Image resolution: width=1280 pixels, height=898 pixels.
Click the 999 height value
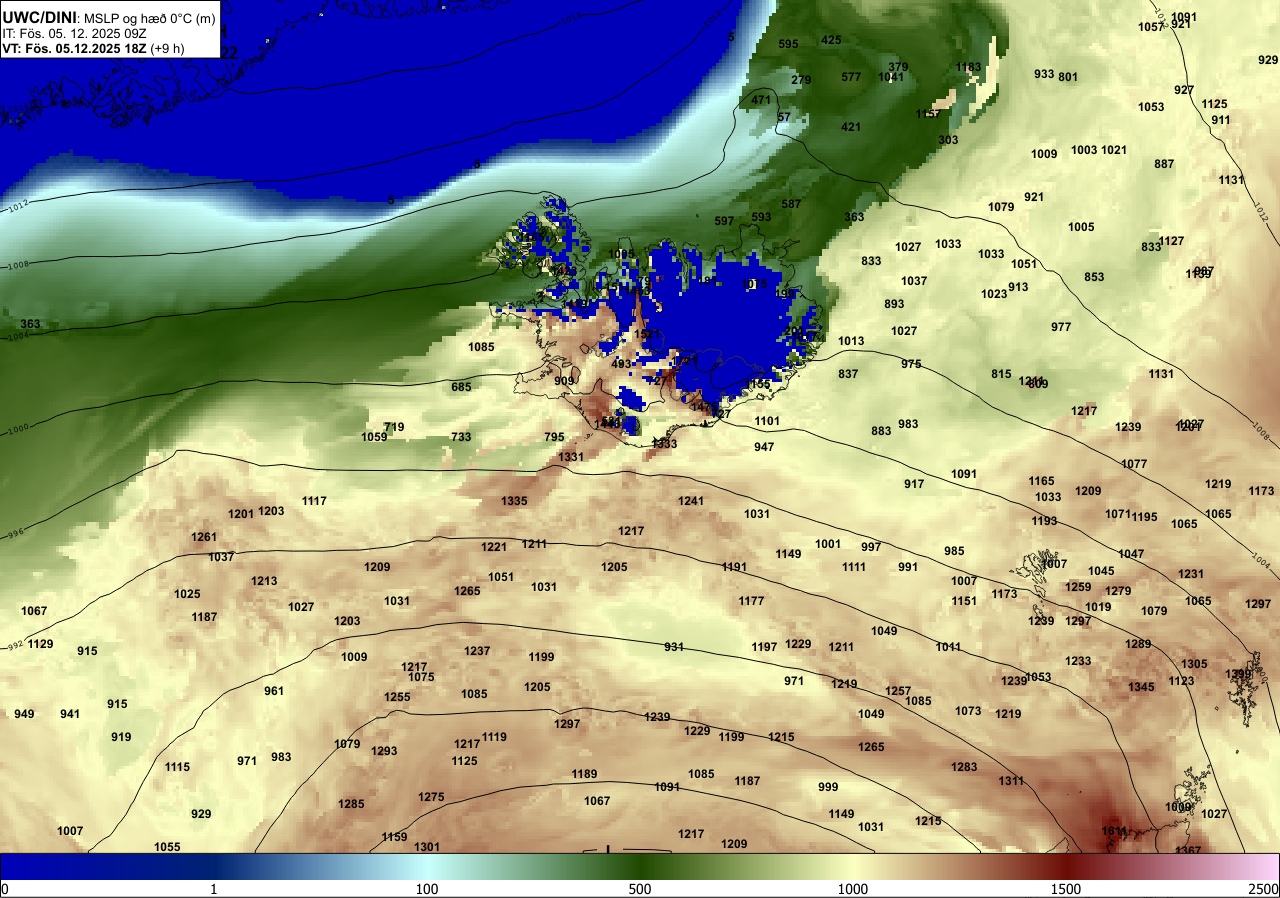coord(828,787)
